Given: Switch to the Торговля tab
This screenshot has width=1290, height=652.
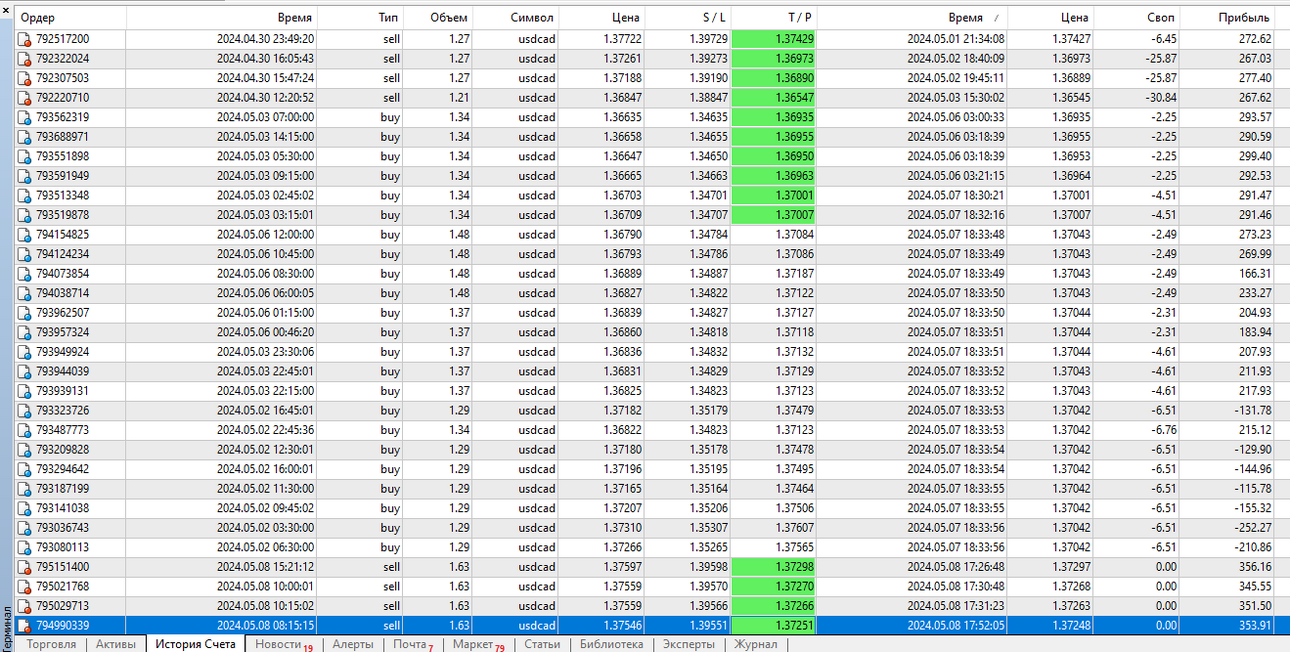Looking at the screenshot, I should tap(51, 644).
